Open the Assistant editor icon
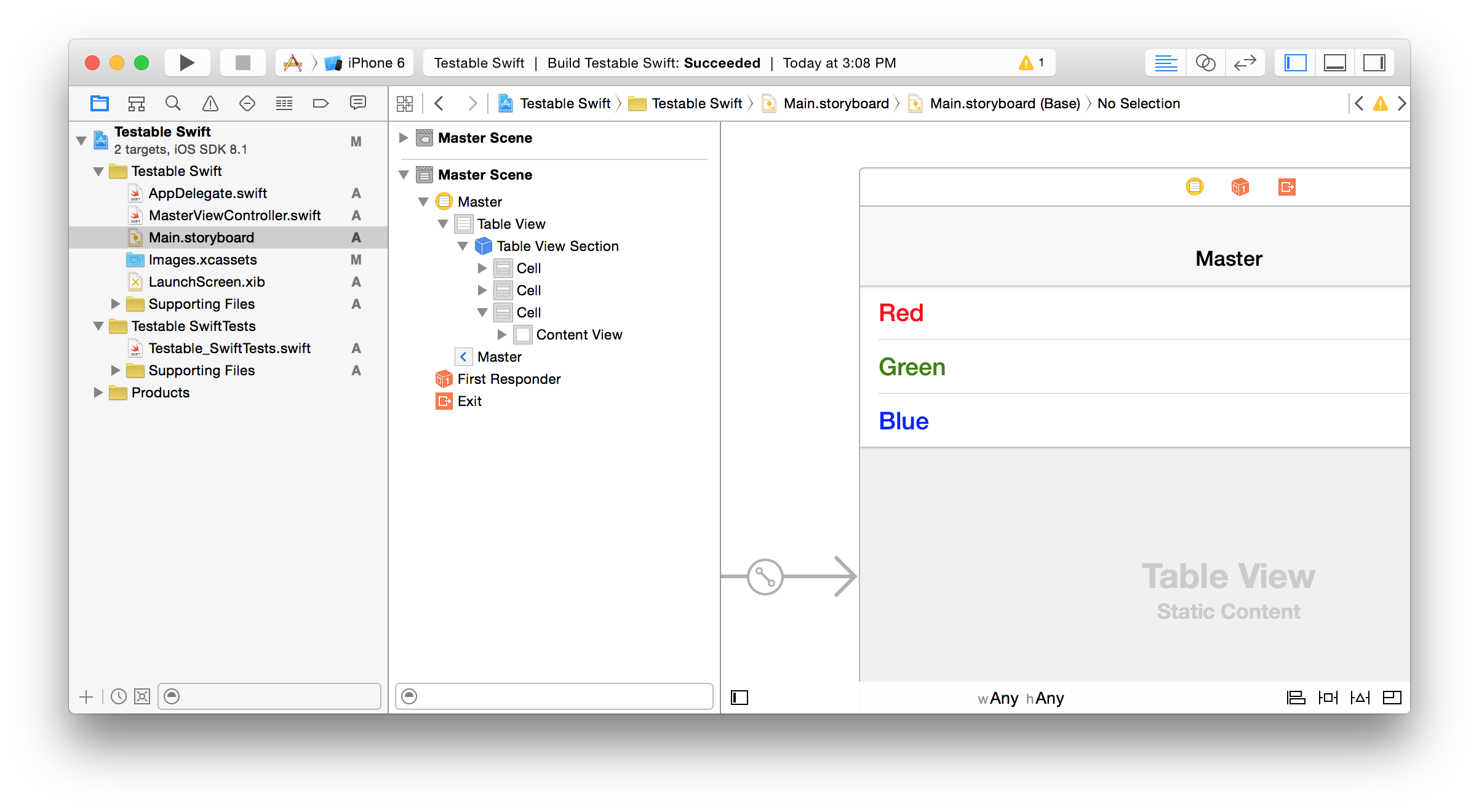The image size is (1479, 812). [1205, 62]
